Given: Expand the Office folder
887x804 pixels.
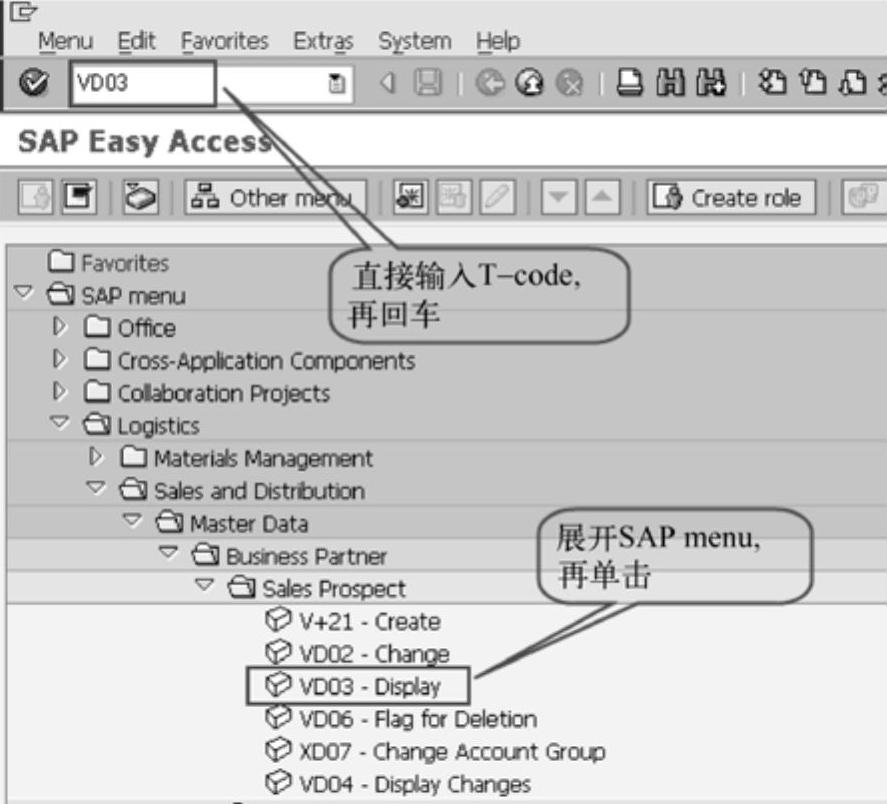Looking at the screenshot, I should pyautogui.click(x=59, y=326).
